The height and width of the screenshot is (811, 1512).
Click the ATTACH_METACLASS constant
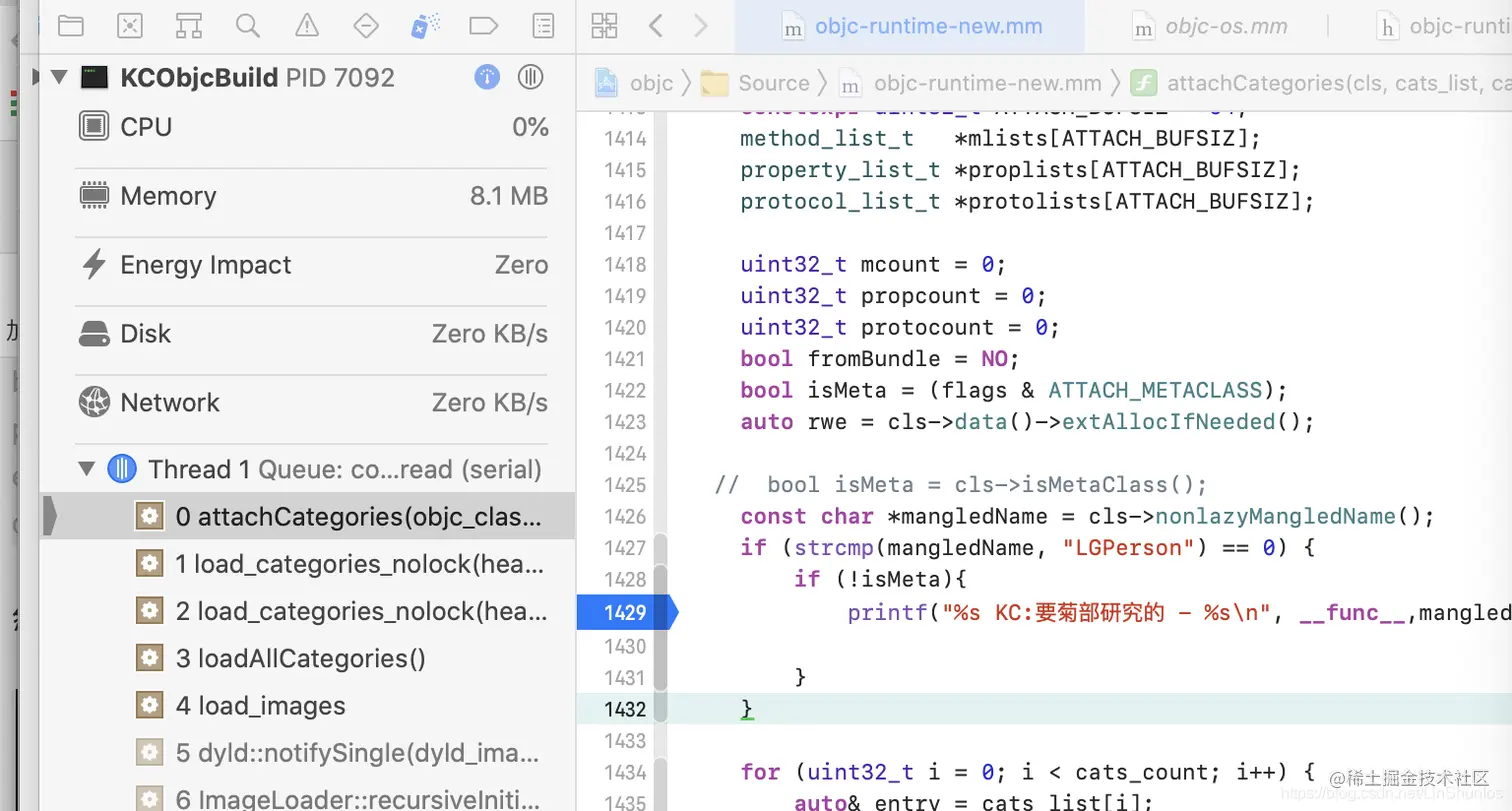[x=1154, y=390]
